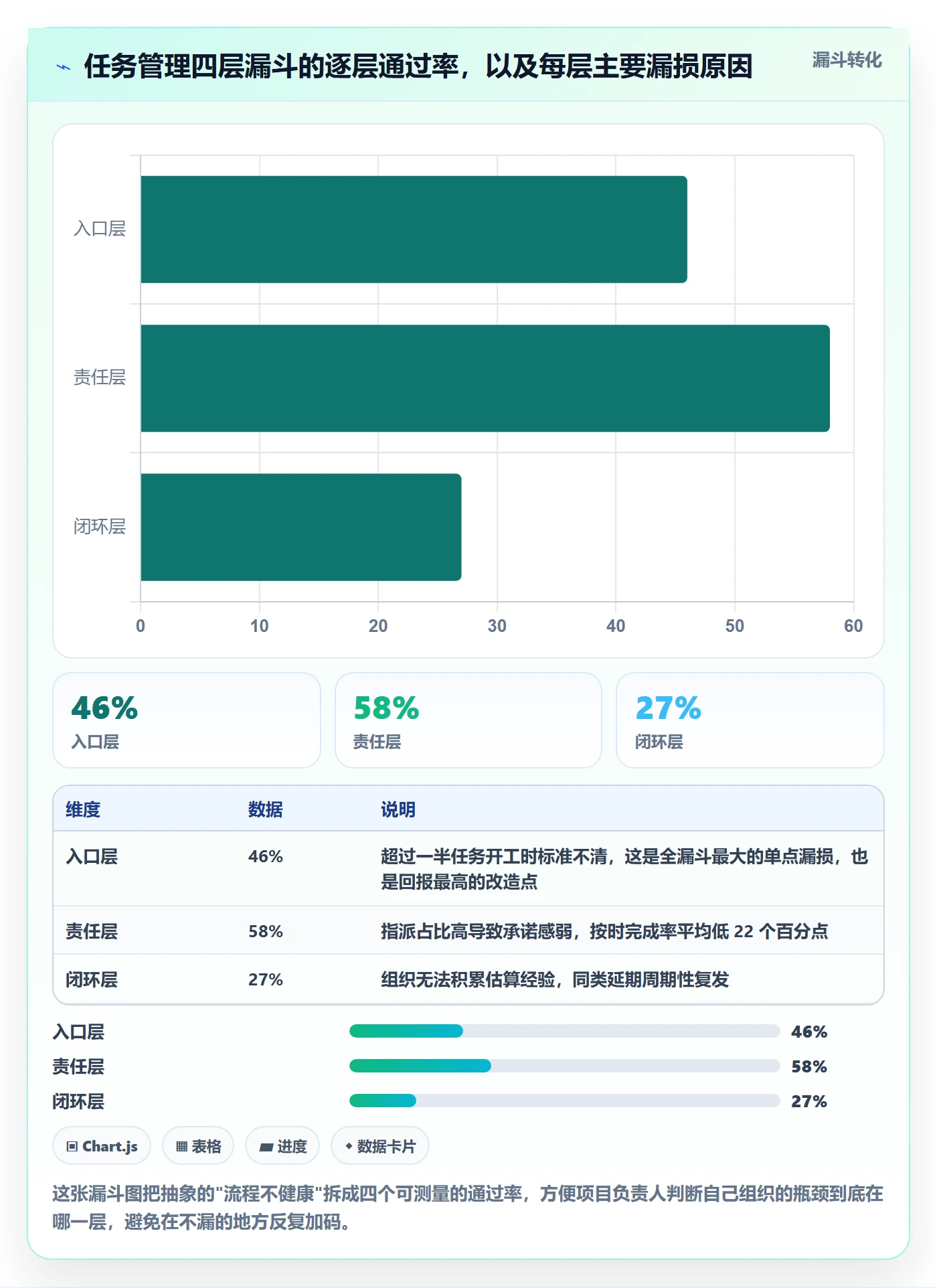Viewport: 937px width, 1288px height.
Task: Click the 闭环层 progress bar
Action: (x=564, y=1101)
